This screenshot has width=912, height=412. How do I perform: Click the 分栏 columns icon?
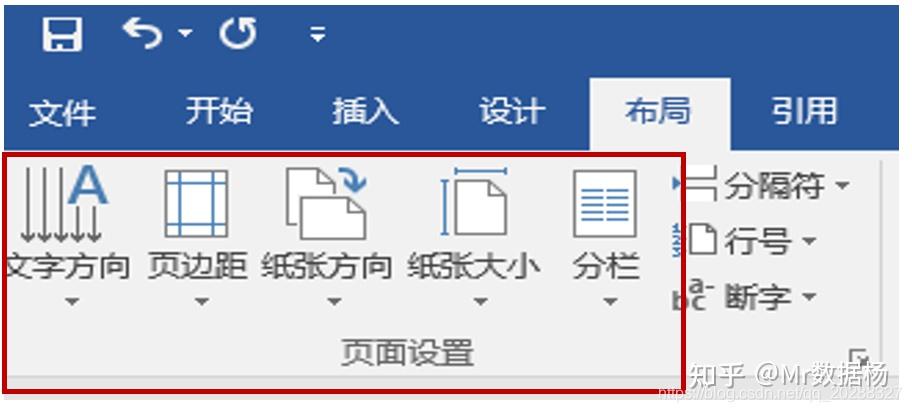point(605,204)
